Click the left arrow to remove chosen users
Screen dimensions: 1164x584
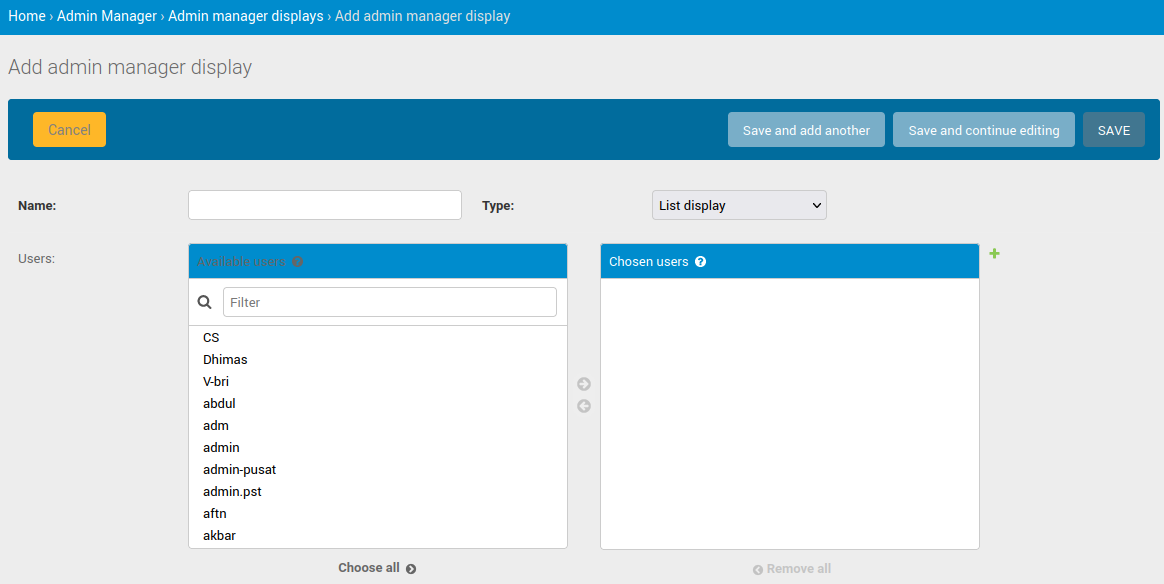pos(583,405)
